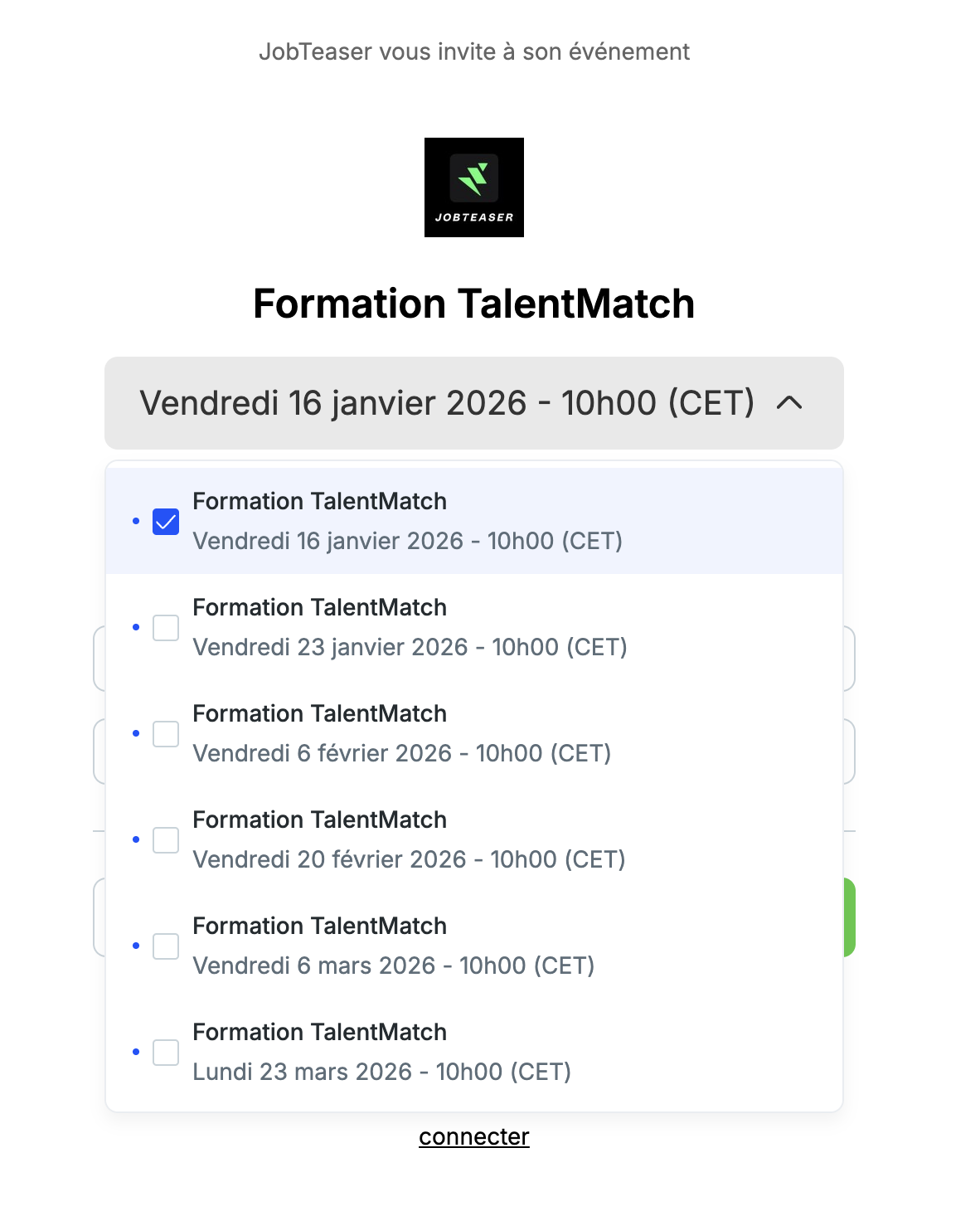This screenshot has width=980, height=1216.
Task: Choose the Vendredi 23 janvier 2026 option text
Action: (x=410, y=647)
